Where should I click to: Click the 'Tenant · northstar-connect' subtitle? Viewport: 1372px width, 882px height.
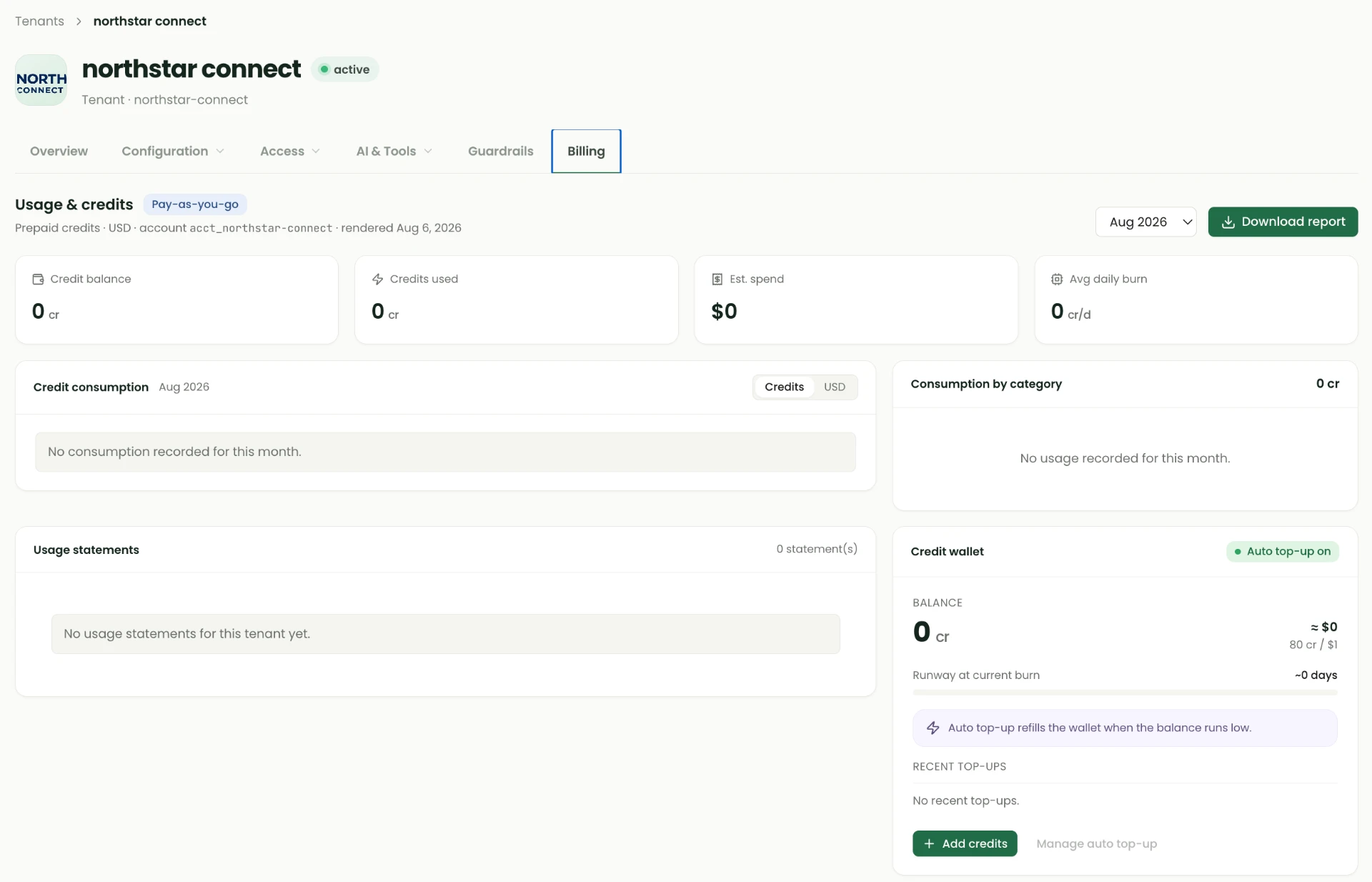coord(164,100)
